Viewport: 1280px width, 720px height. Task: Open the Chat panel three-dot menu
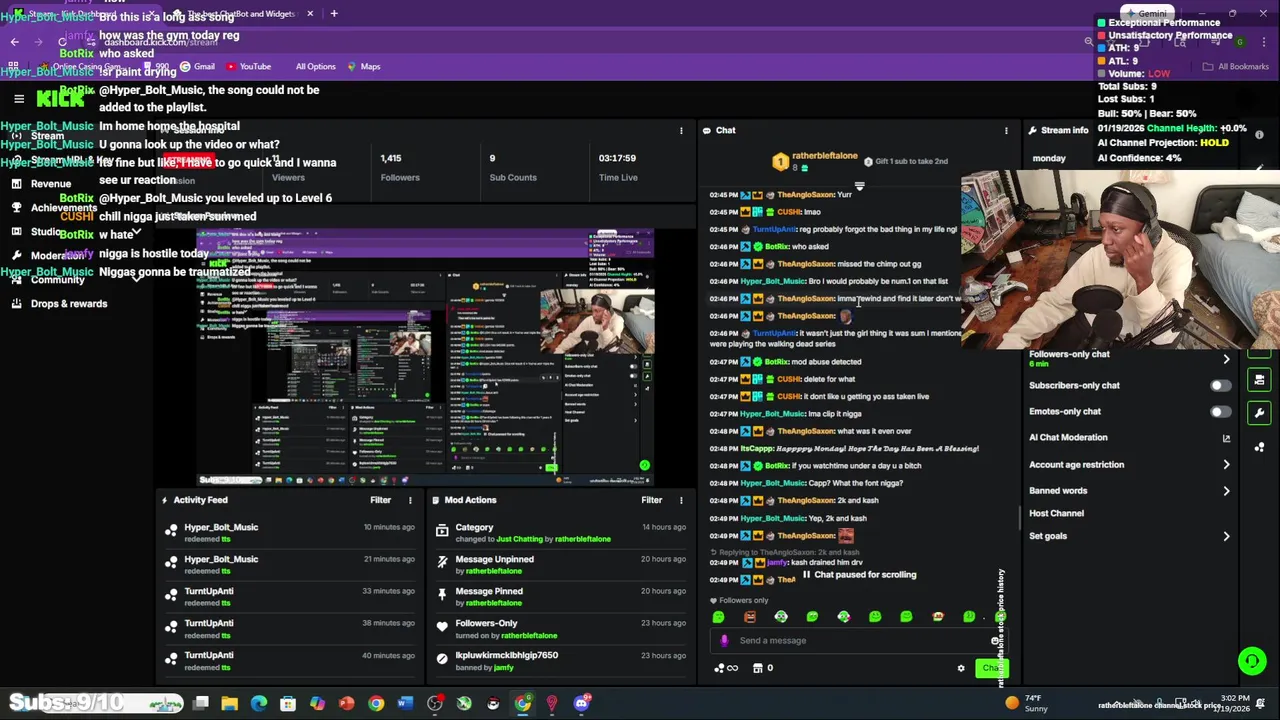pos(1006,131)
